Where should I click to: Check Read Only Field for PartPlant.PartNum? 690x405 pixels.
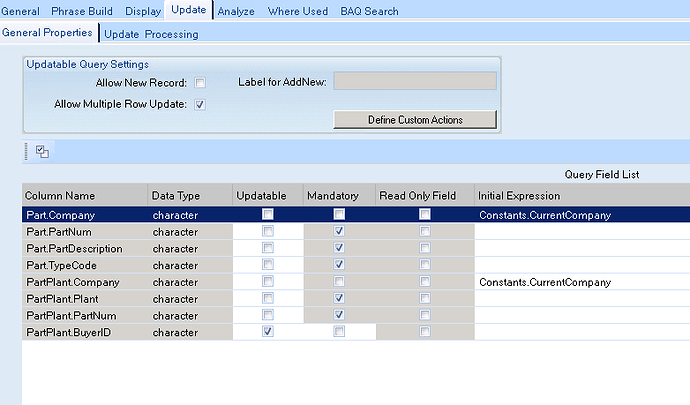tap(425, 315)
